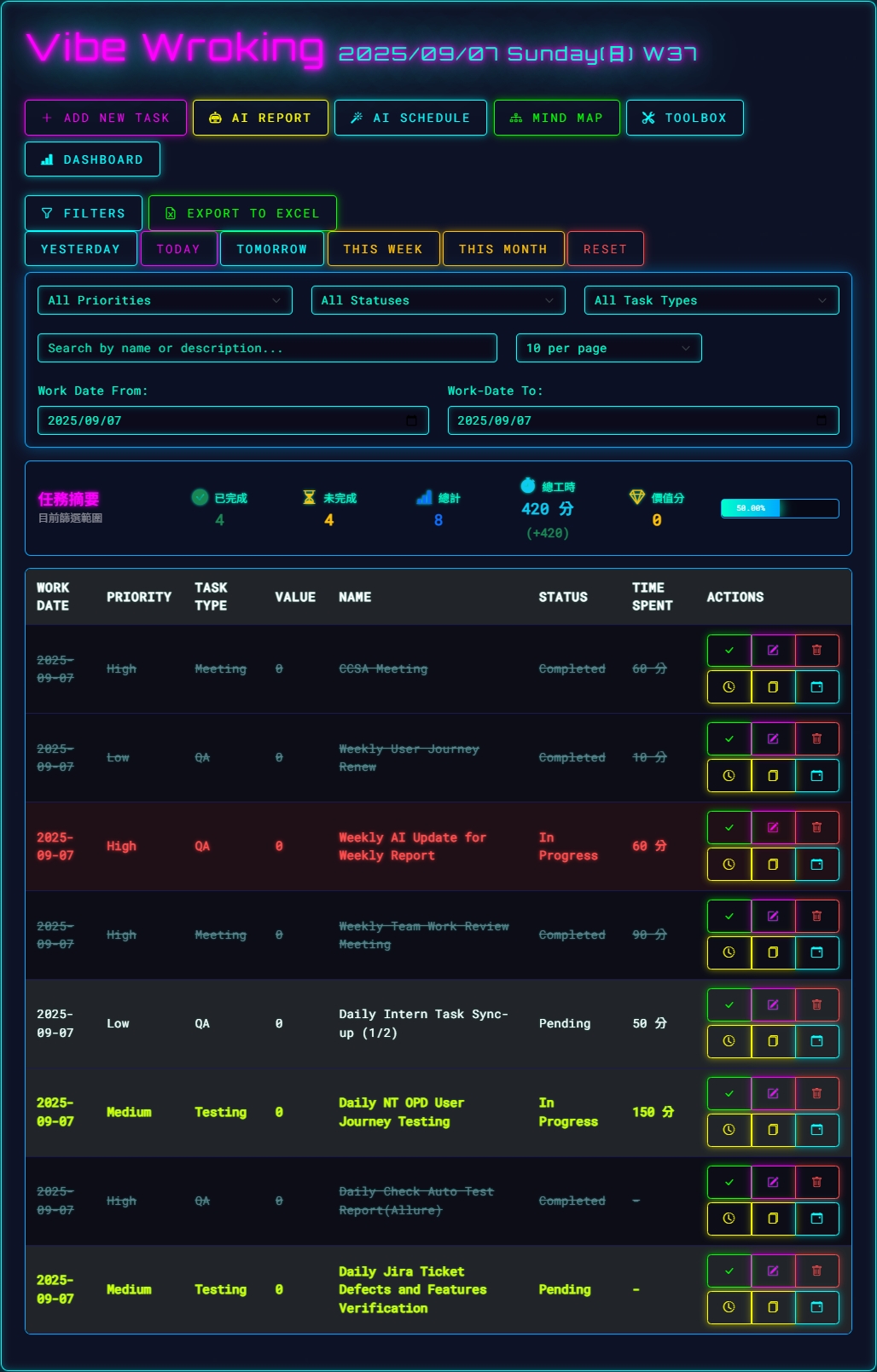Screen dimensions: 877x1372
Task: Toggle completion checkmark for CCSA Meeting
Action: coord(729,651)
